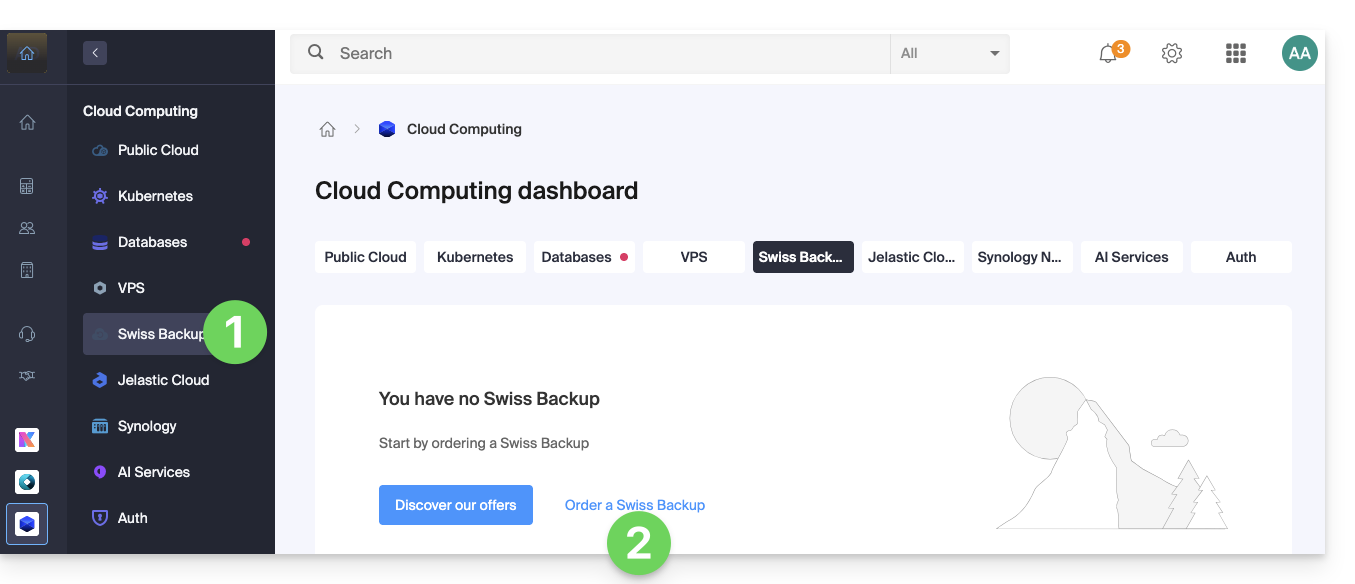The width and height of the screenshot is (1355, 584).
Task: Open the settings gear icon
Action: click(1172, 54)
